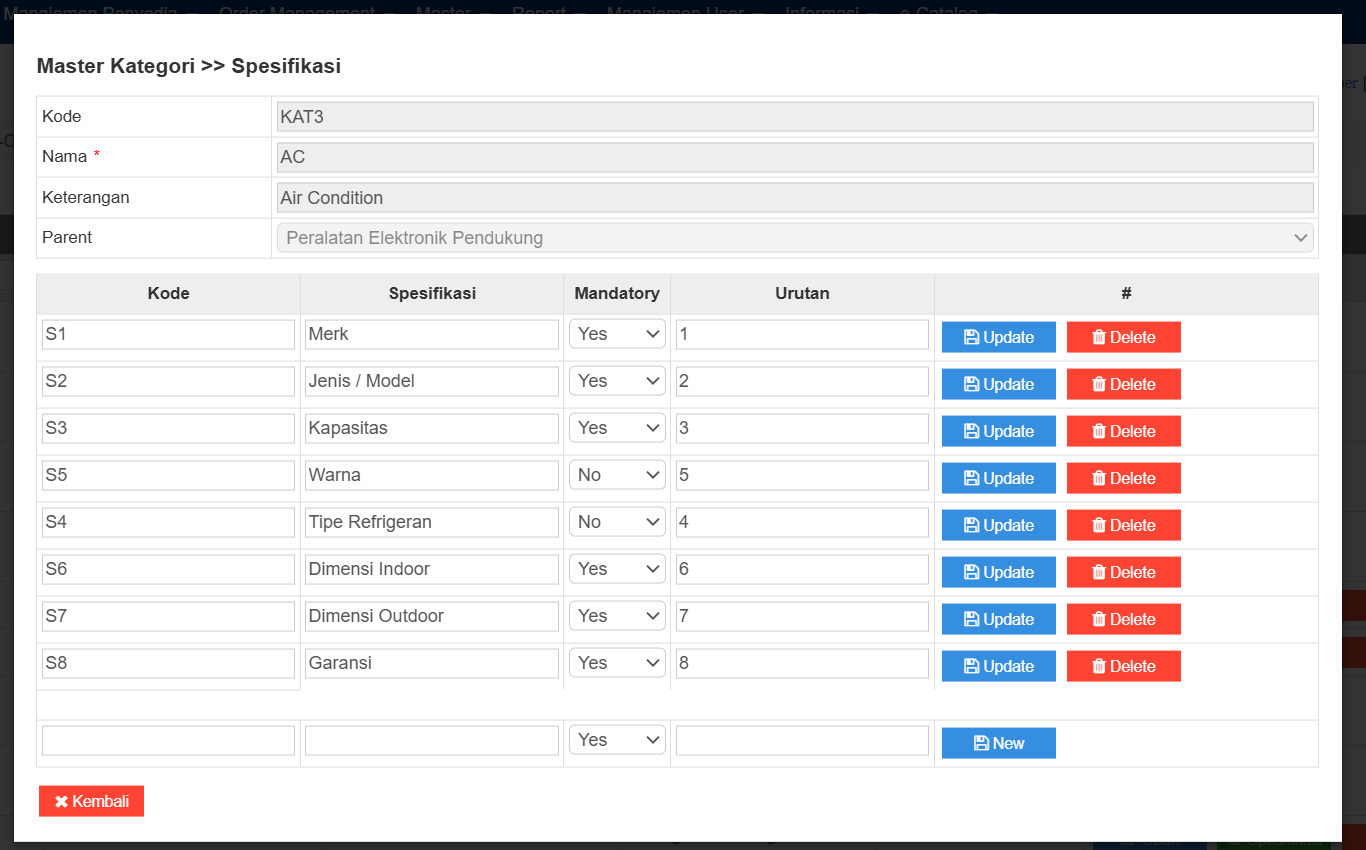Open the Parent category dropdown

tap(795, 238)
